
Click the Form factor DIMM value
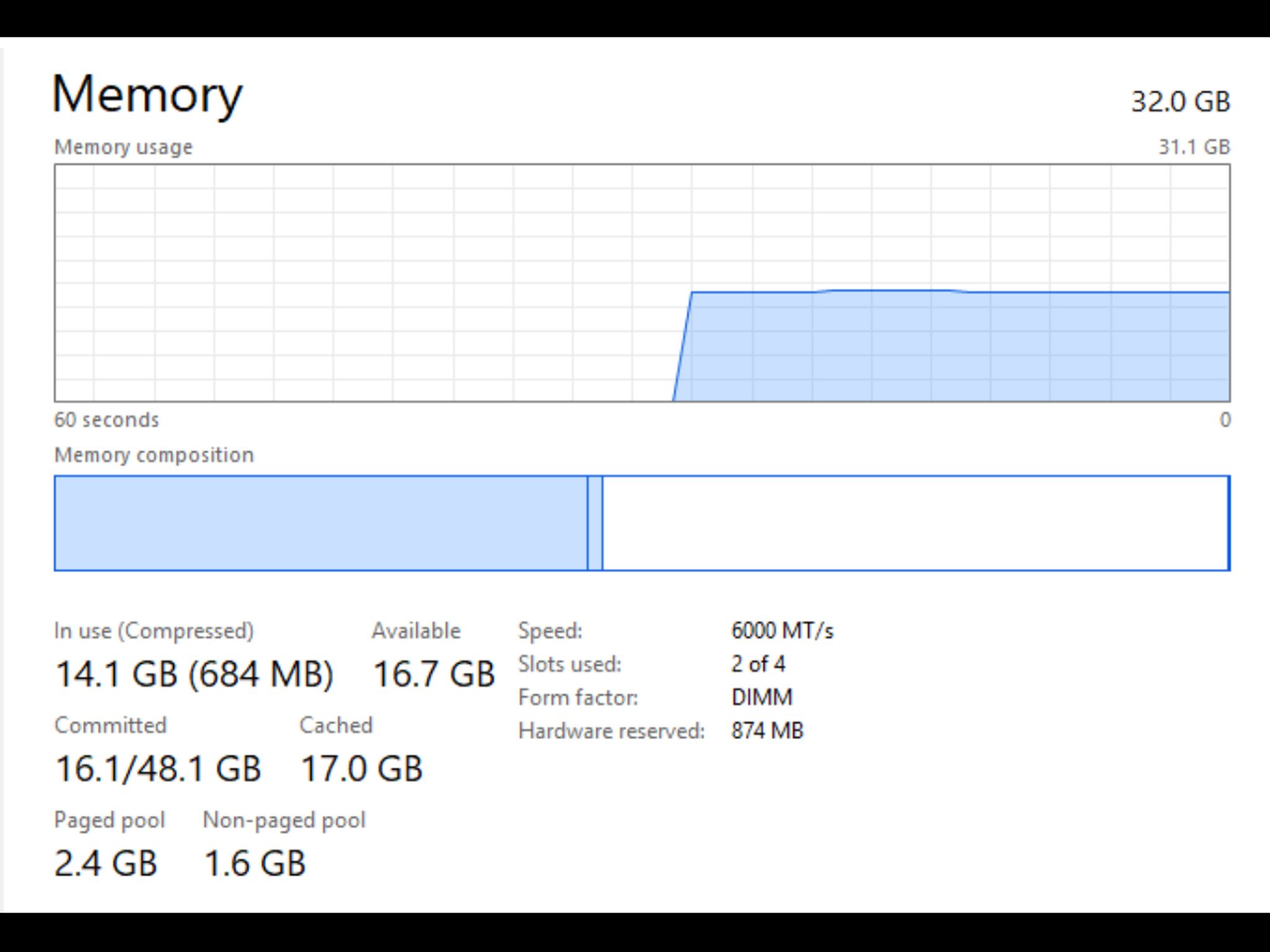coord(762,697)
